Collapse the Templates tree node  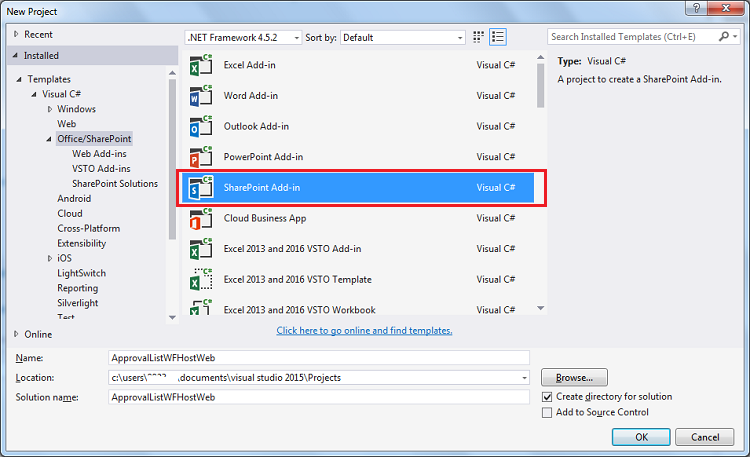[x=19, y=79]
